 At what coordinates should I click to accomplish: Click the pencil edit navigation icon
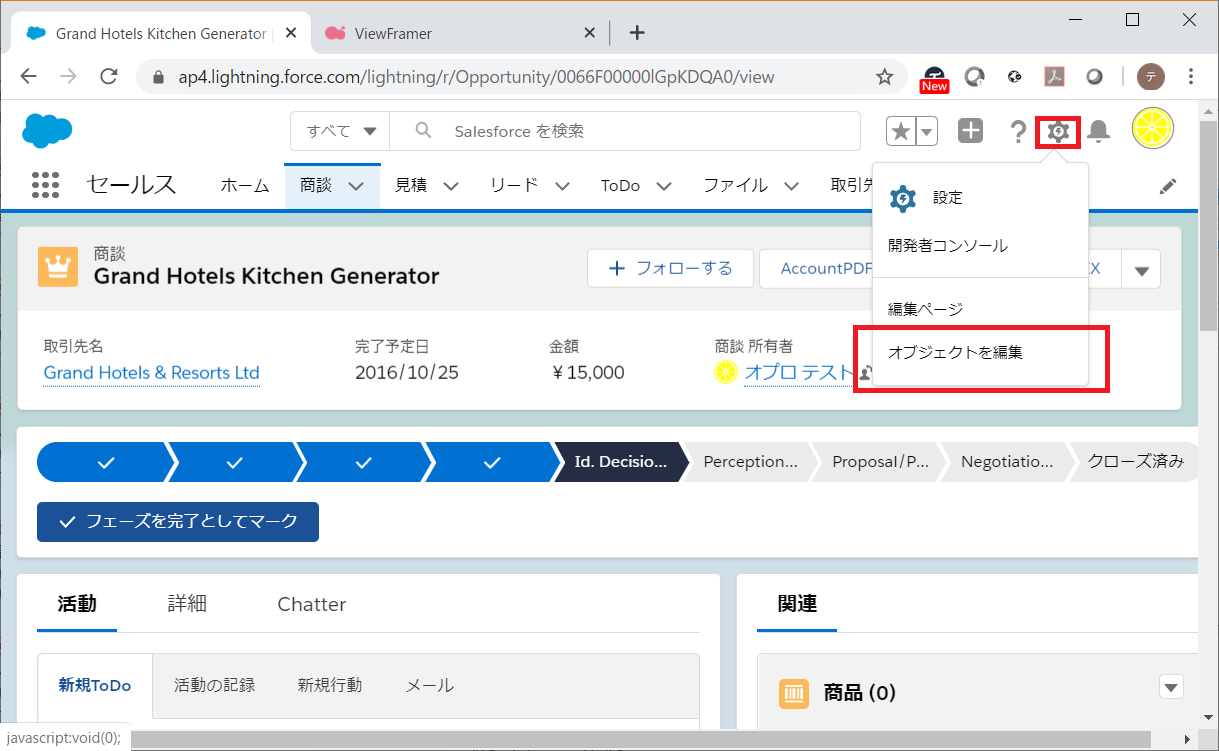tap(1167, 186)
